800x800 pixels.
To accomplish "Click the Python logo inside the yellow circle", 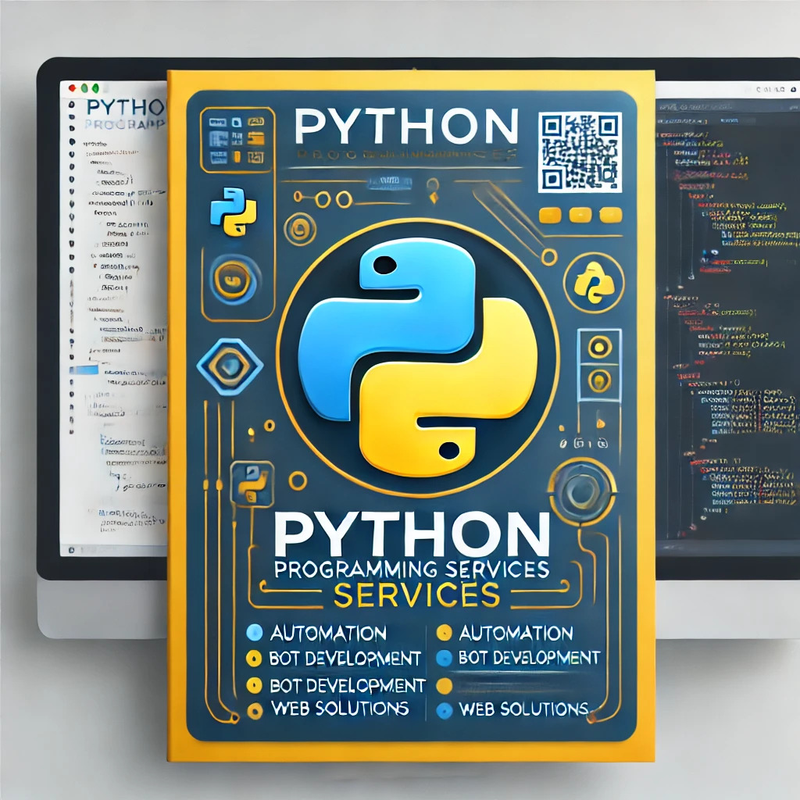I will [594, 281].
